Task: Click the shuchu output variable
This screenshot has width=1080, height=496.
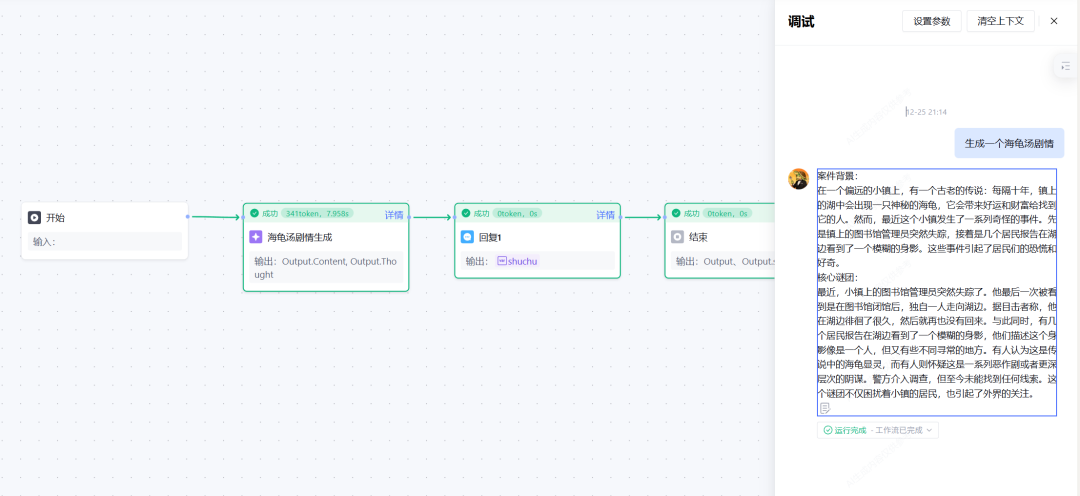Action: click(x=522, y=261)
